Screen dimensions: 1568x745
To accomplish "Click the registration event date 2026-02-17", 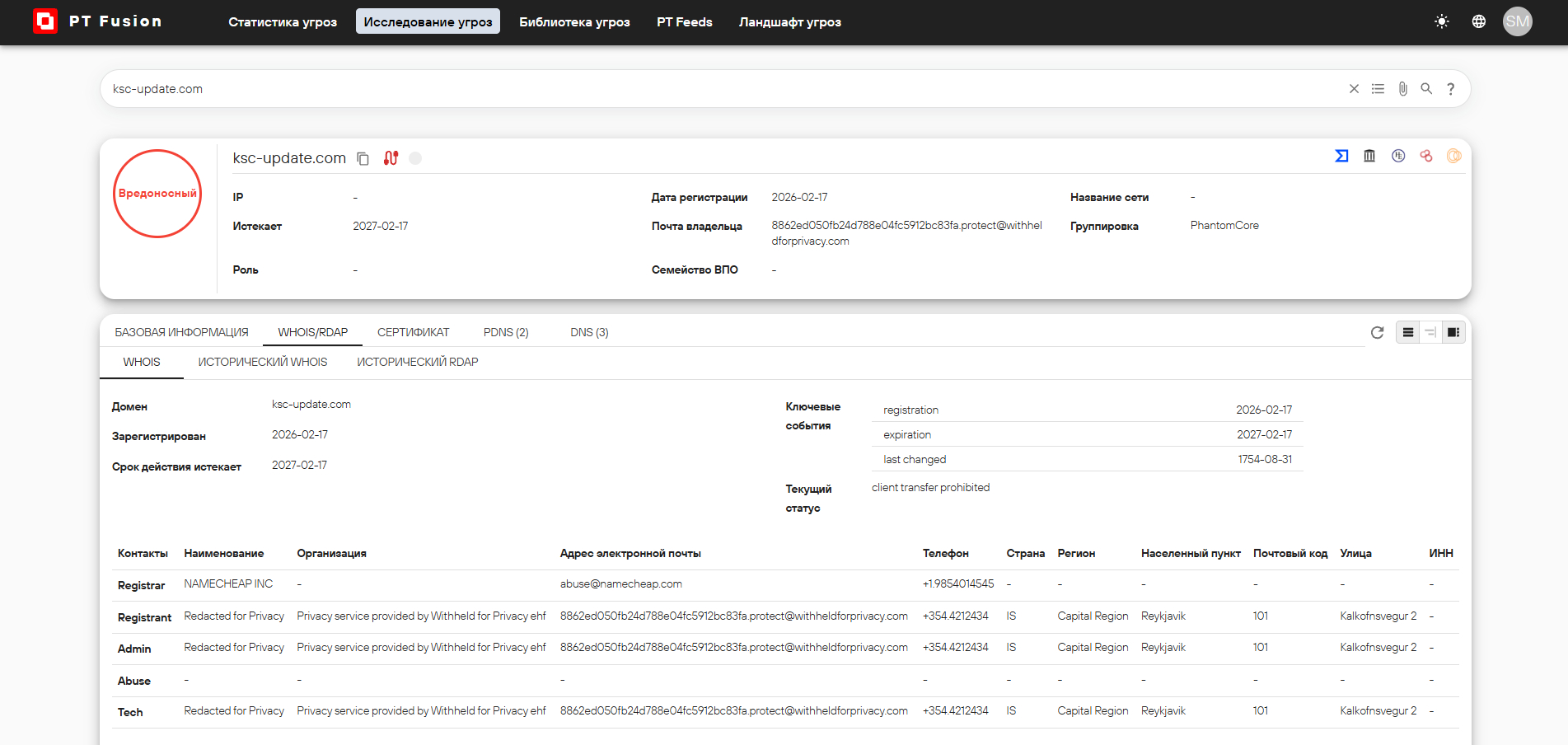I will click(1264, 410).
